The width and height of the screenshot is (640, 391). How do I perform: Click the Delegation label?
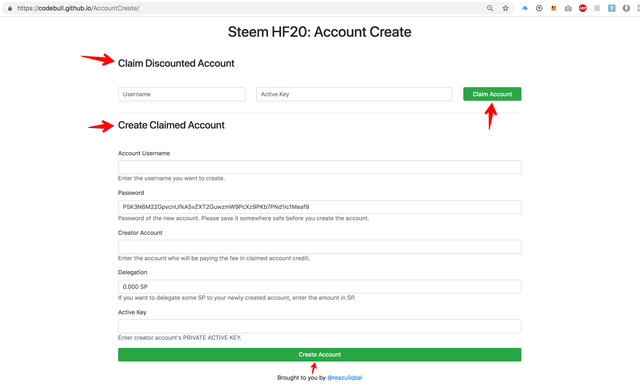132,272
